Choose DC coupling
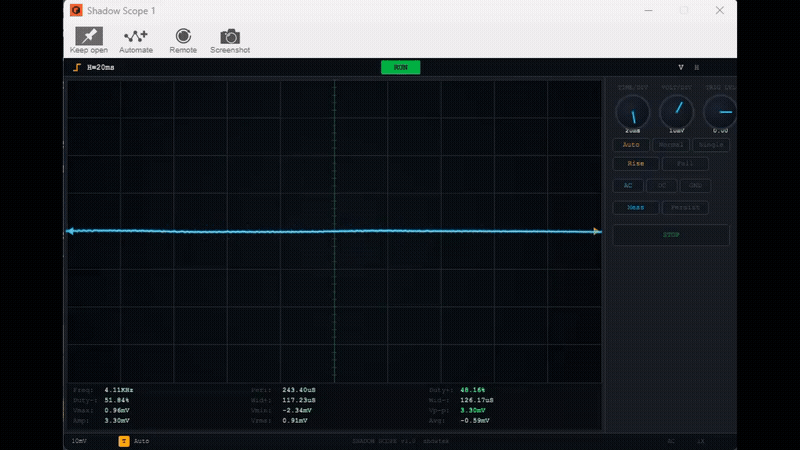Image resolution: width=800 pixels, height=450 pixels. tap(662, 186)
